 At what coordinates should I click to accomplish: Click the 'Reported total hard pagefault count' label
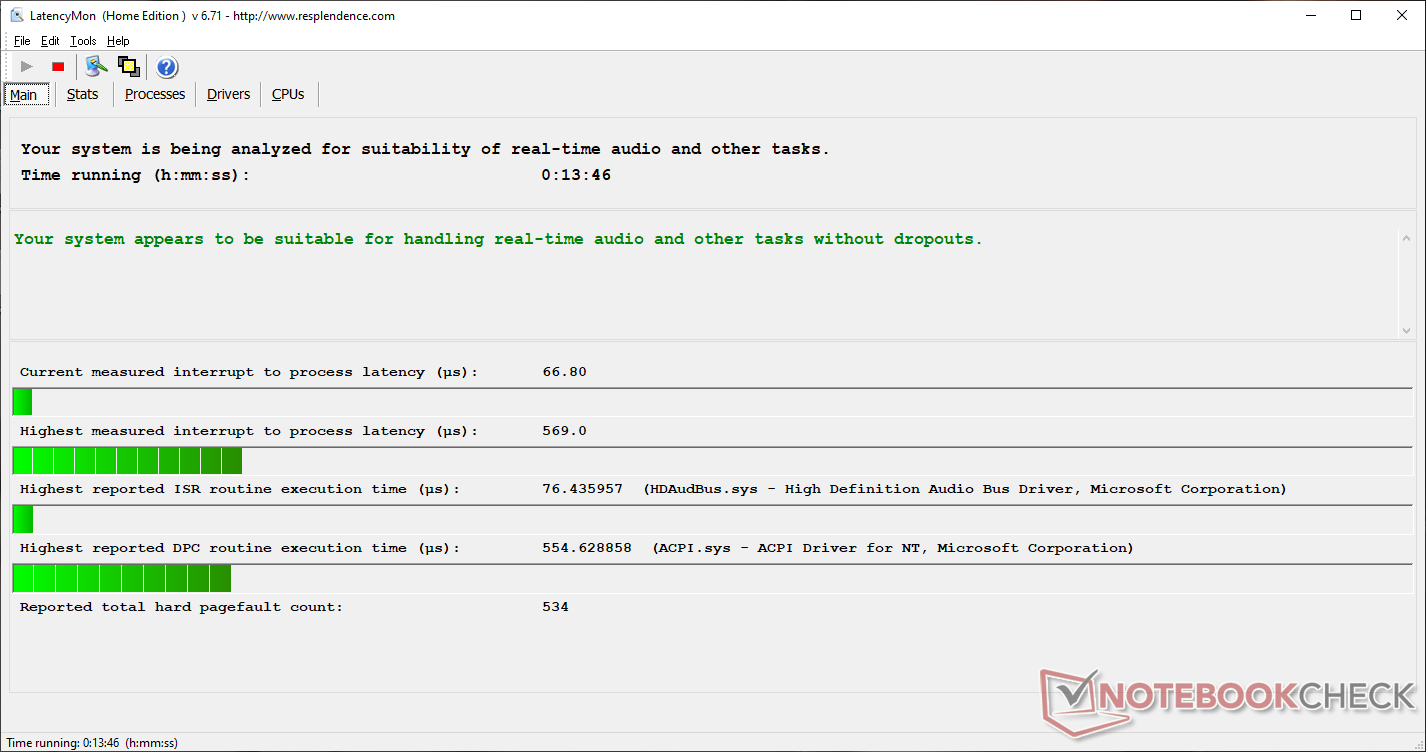click(181, 607)
